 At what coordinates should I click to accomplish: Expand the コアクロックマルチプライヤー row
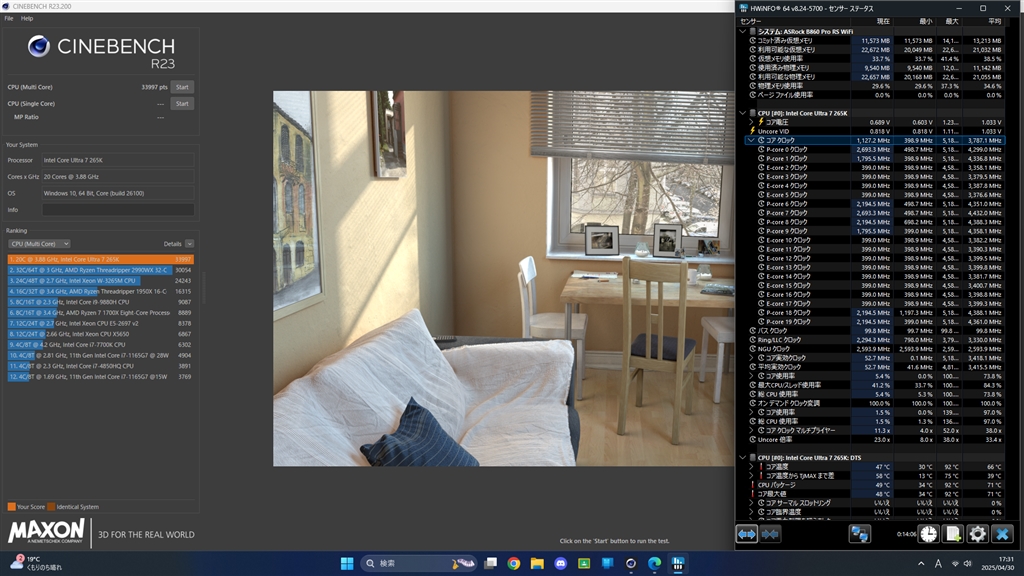click(x=752, y=430)
